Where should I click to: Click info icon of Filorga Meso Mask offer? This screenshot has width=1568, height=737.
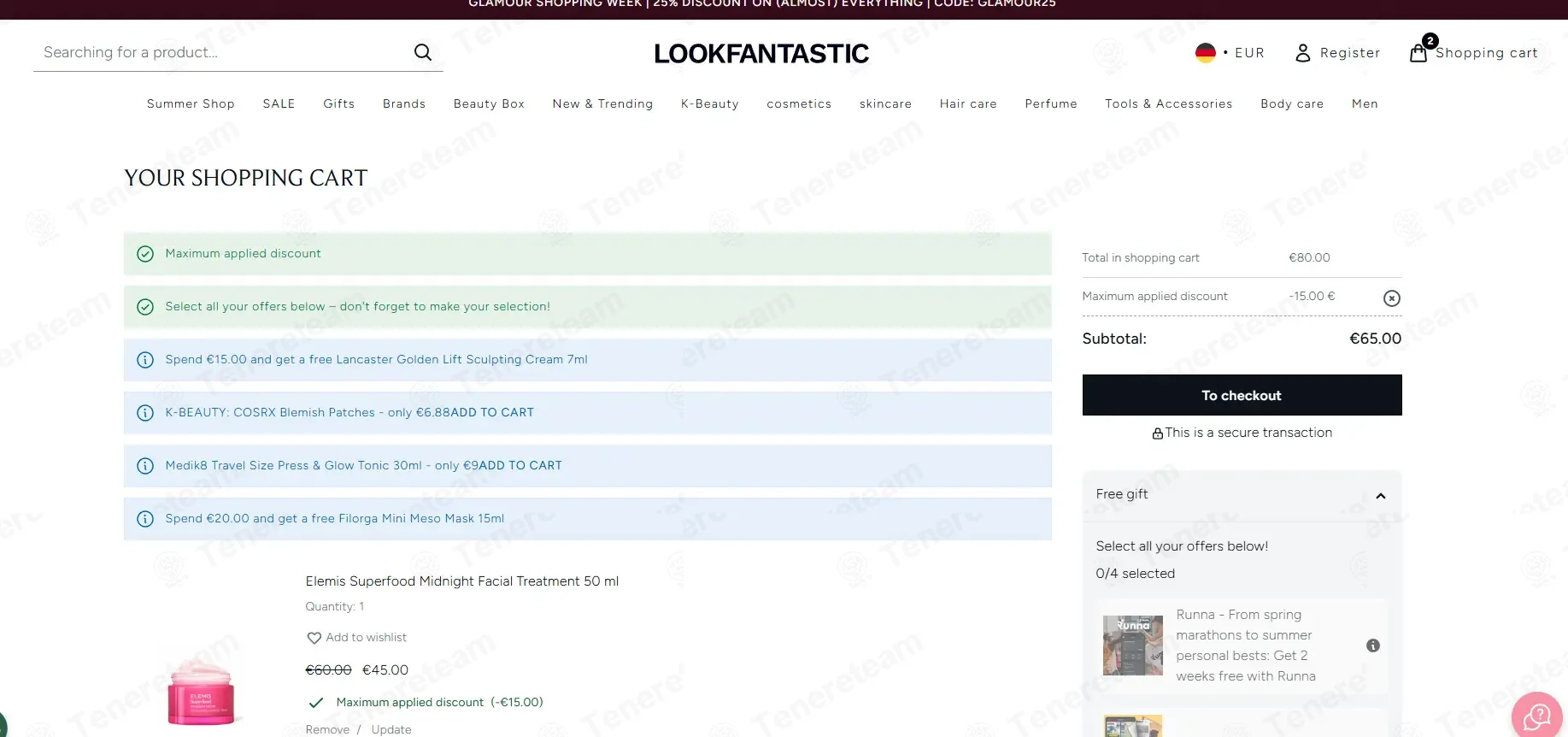pos(145,519)
